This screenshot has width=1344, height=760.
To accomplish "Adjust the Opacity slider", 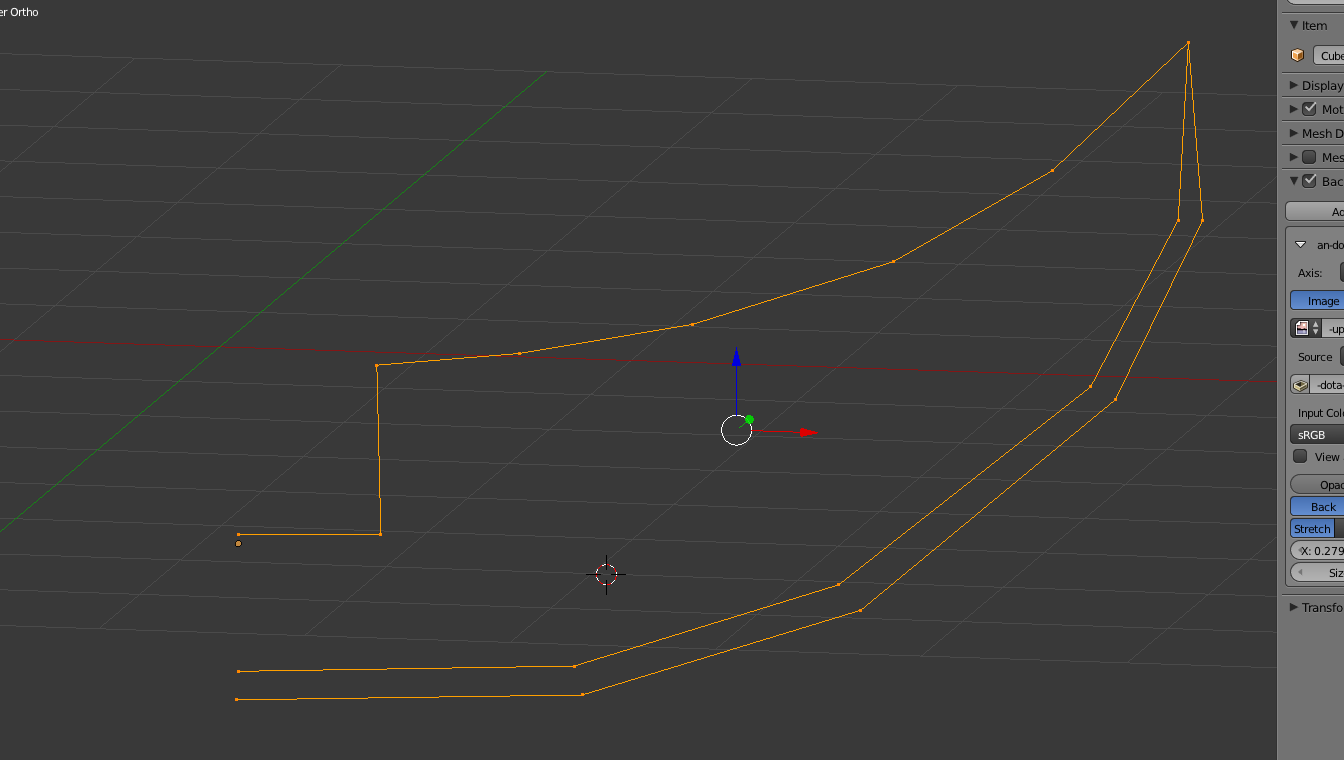I will 1317,484.
